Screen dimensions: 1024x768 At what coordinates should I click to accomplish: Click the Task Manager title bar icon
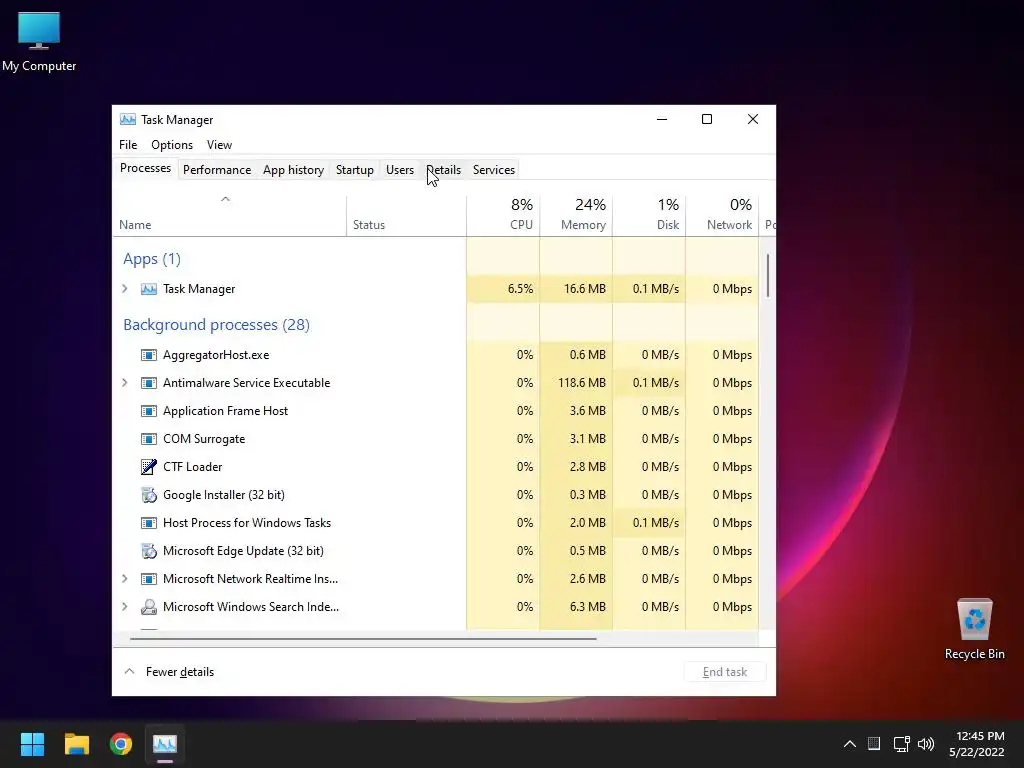coord(128,120)
